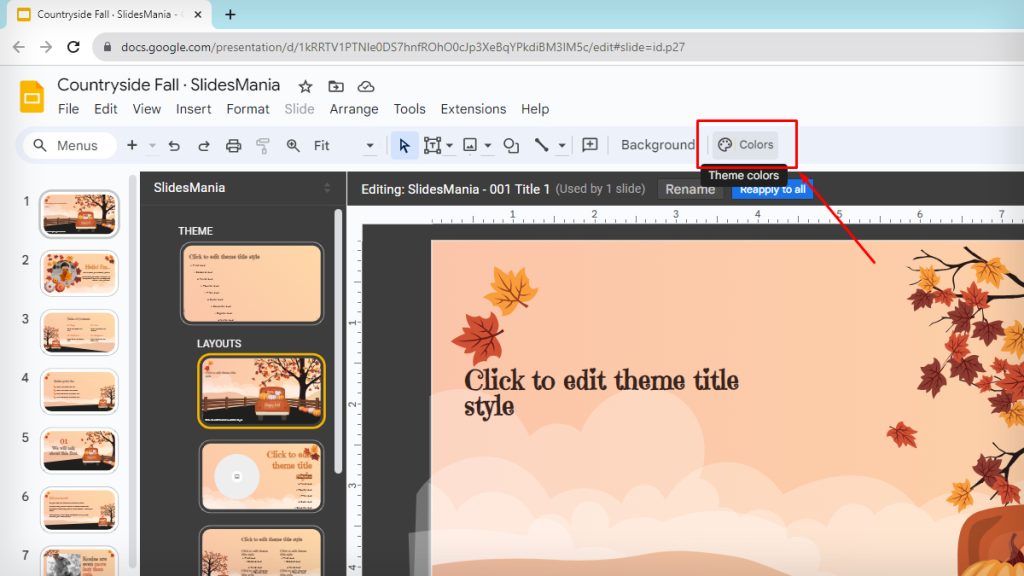The height and width of the screenshot is (576, 1024).
Task: Open the Line tool options dropdown
Action: click(x=561, y=145)
